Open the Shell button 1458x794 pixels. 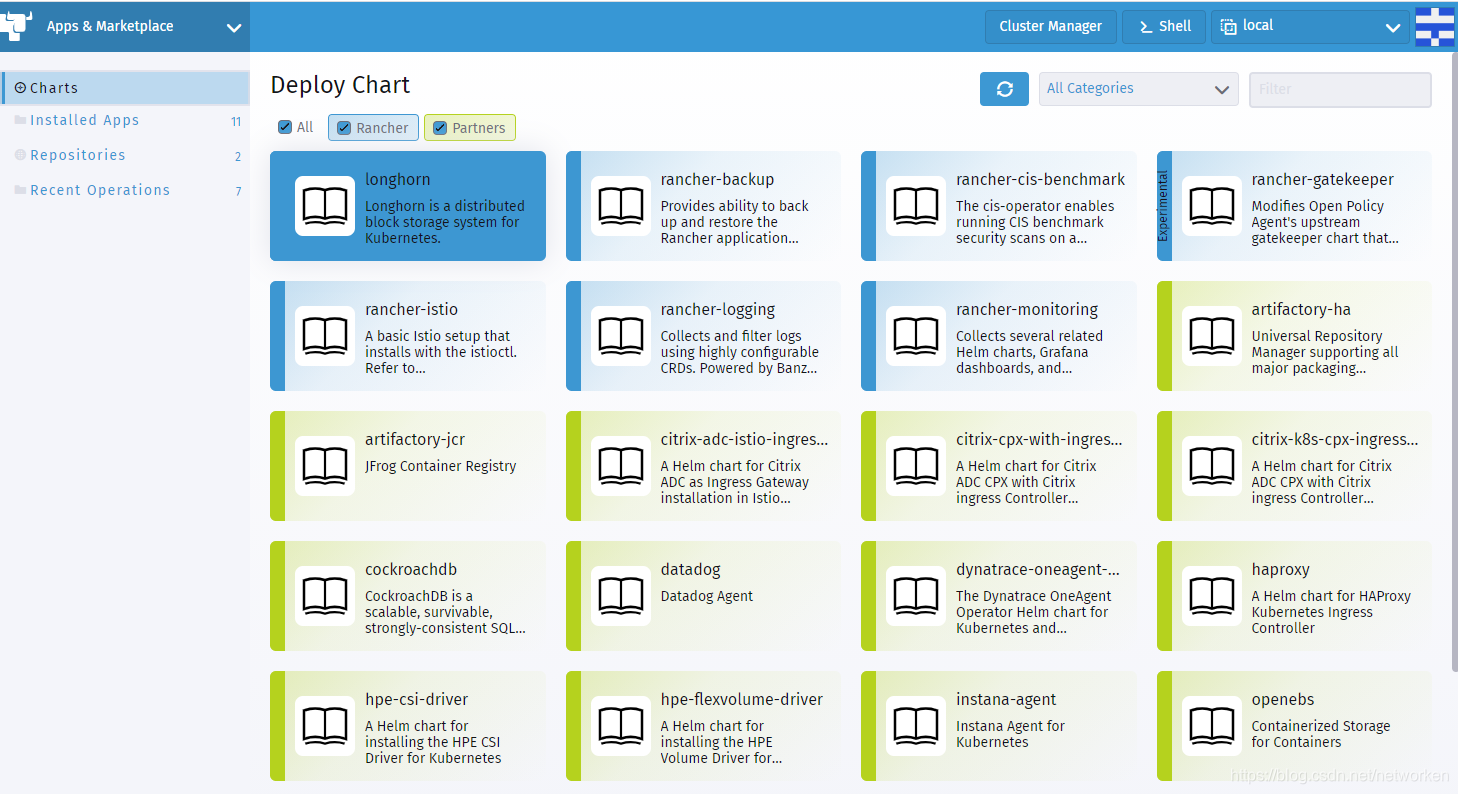1164,27
